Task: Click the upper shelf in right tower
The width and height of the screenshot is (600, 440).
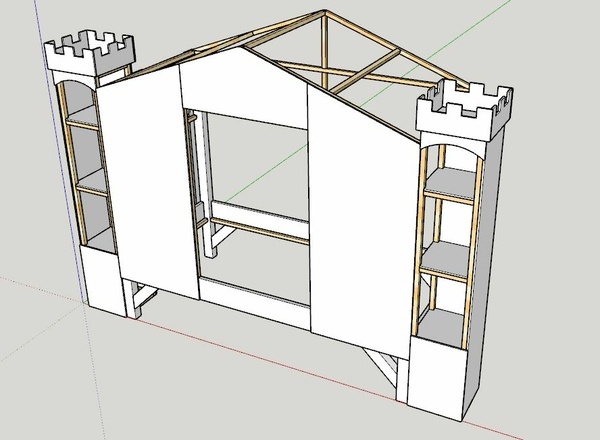Action: tap(452, 195)
